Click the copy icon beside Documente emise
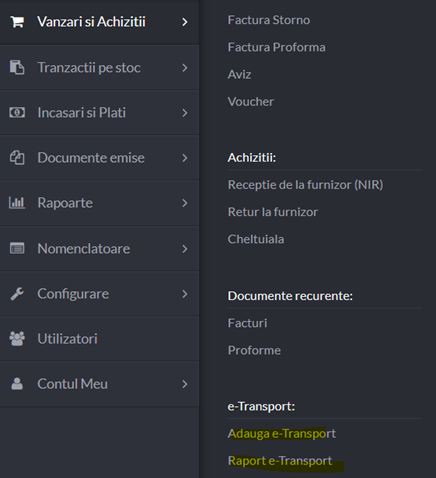Image resolution: width=436 pixels, height=478 pixels. [x=17, y=158]
